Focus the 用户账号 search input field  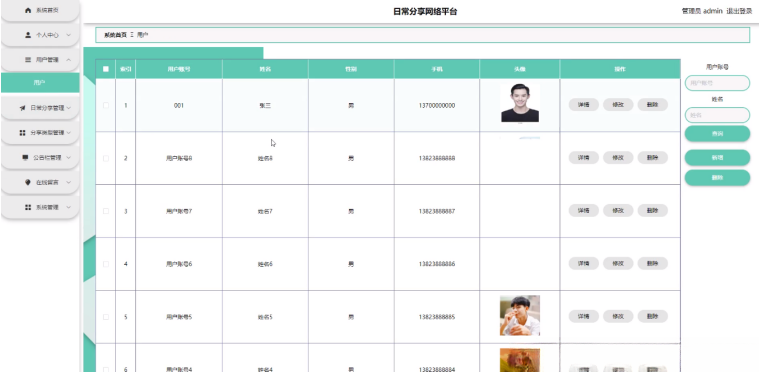(717, 83)
